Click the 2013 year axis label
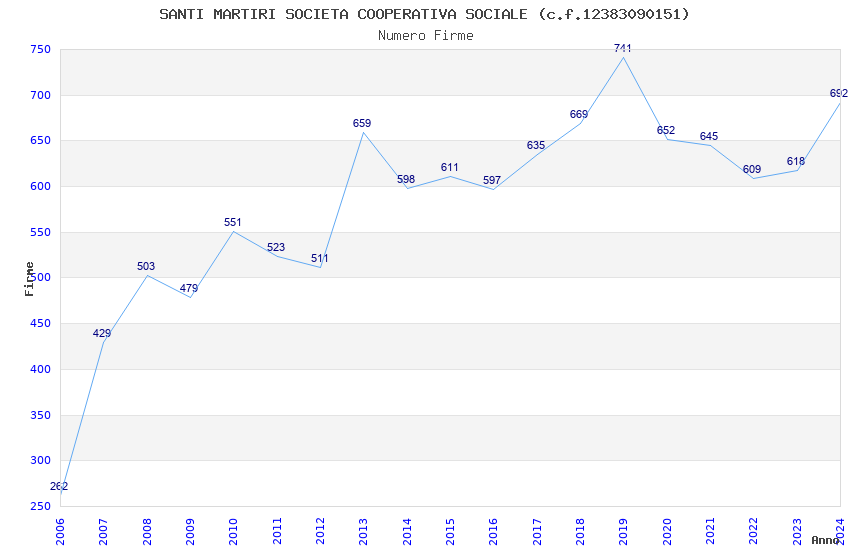This screenshot has height=550, width=850. point(363,531)
